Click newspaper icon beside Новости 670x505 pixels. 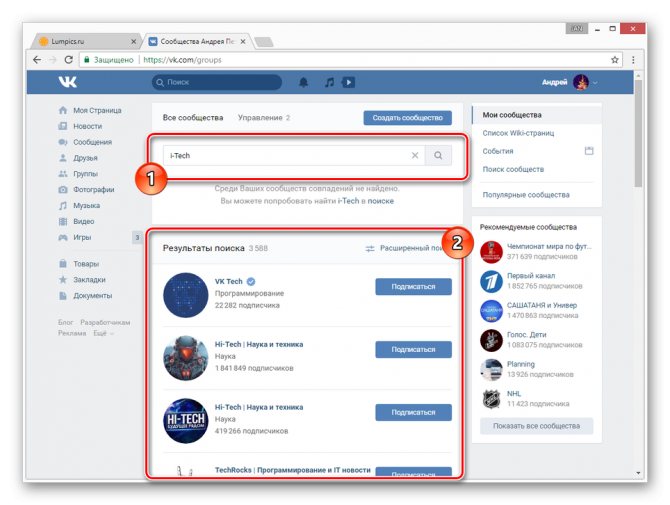pyautogui.click(x=63, y=126)
